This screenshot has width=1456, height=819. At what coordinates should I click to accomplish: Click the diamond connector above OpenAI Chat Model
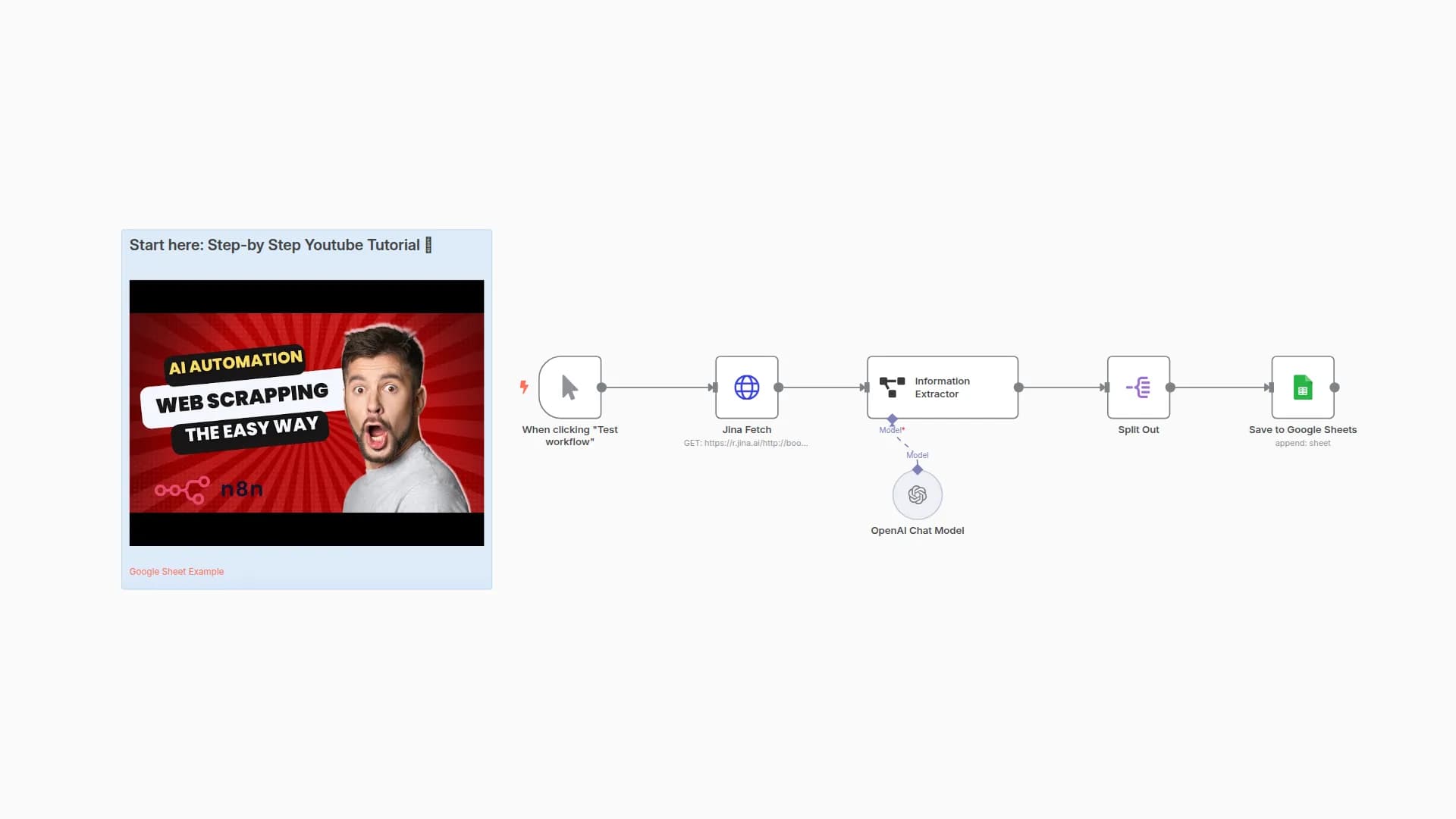[x=918, y=469]
